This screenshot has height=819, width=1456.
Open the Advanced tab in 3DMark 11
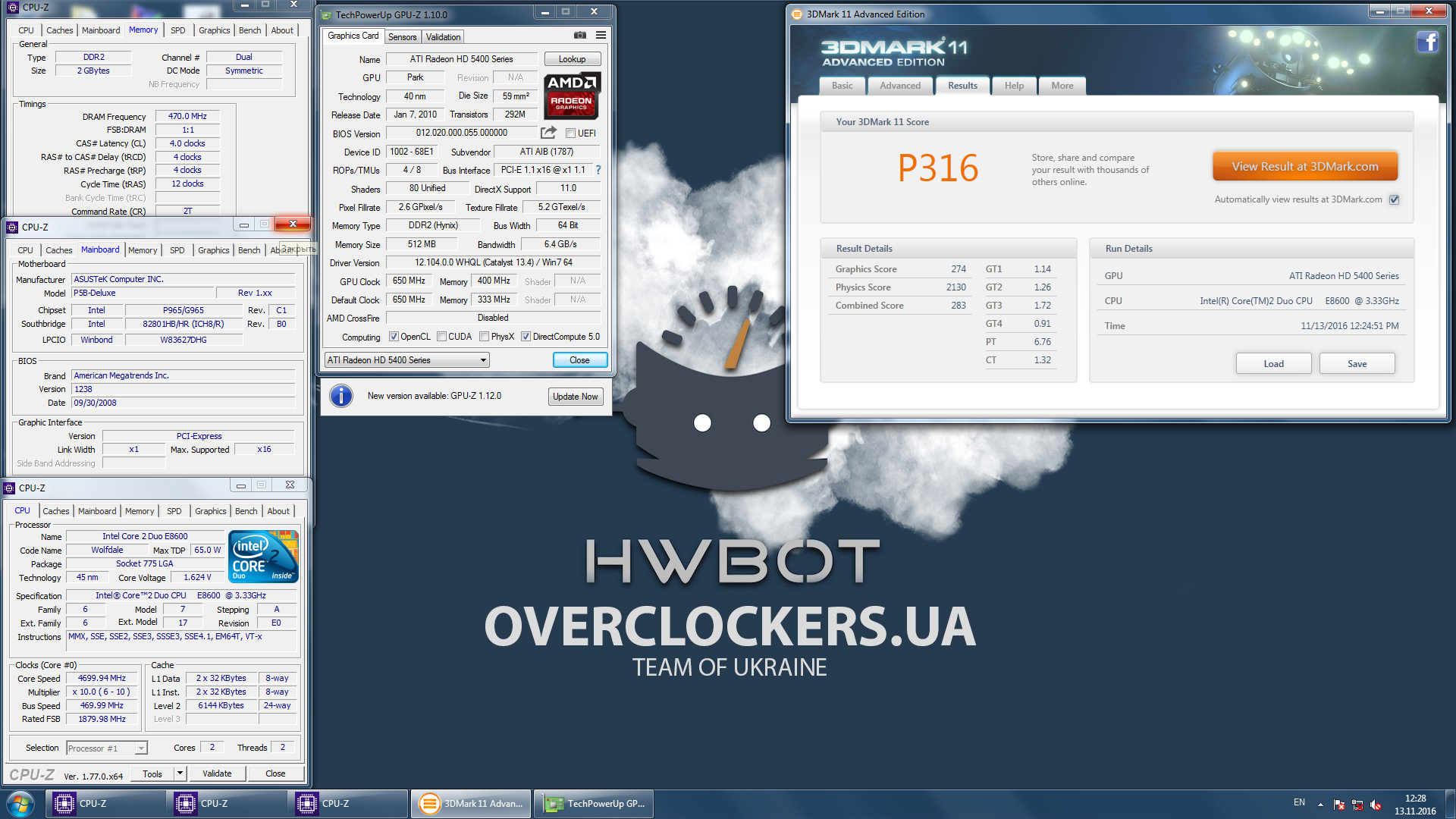pos(900,86)
